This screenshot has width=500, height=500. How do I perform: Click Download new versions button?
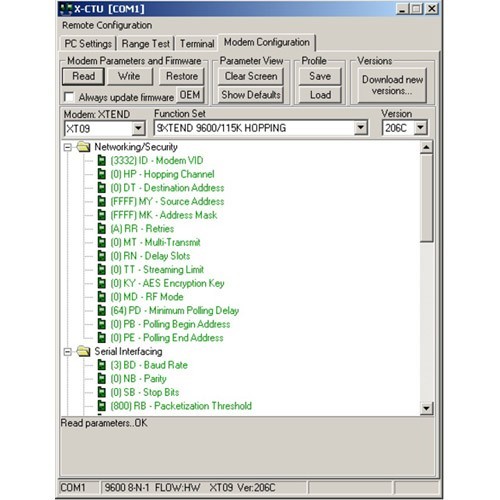pyautogui.click(x=392, y=85)
